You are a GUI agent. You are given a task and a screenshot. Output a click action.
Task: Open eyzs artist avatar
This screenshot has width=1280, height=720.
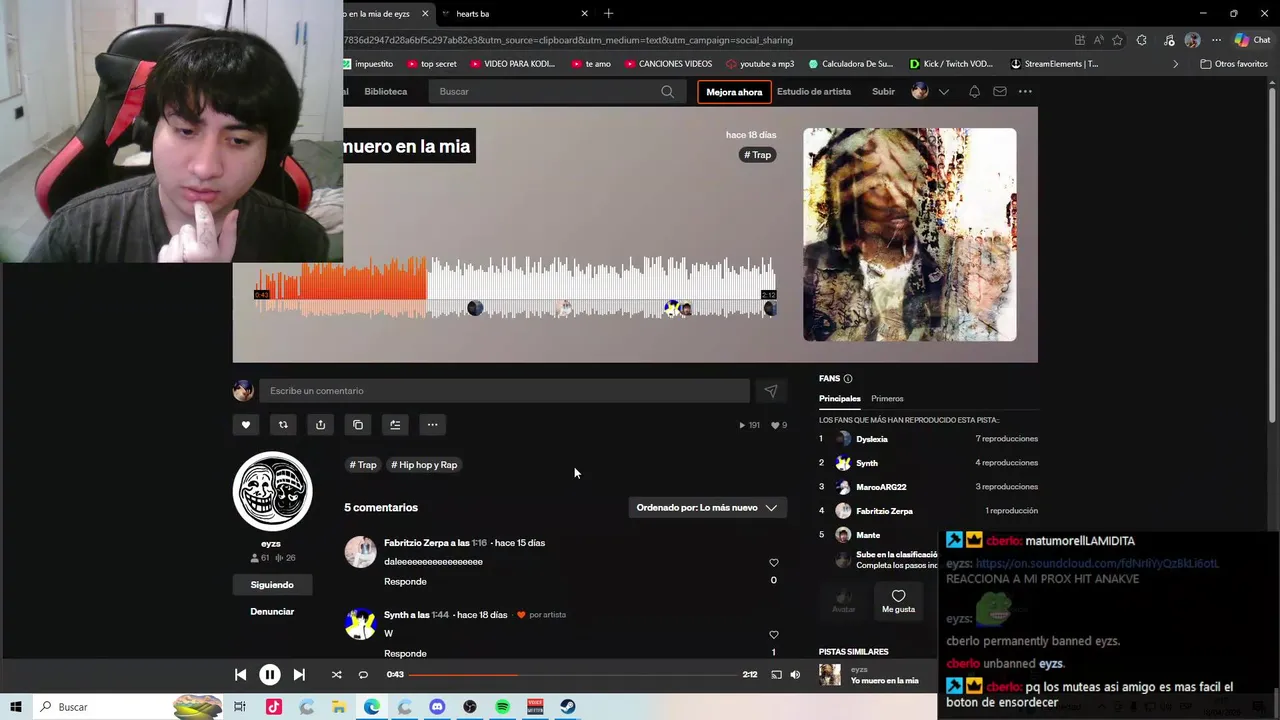point(272,491)
